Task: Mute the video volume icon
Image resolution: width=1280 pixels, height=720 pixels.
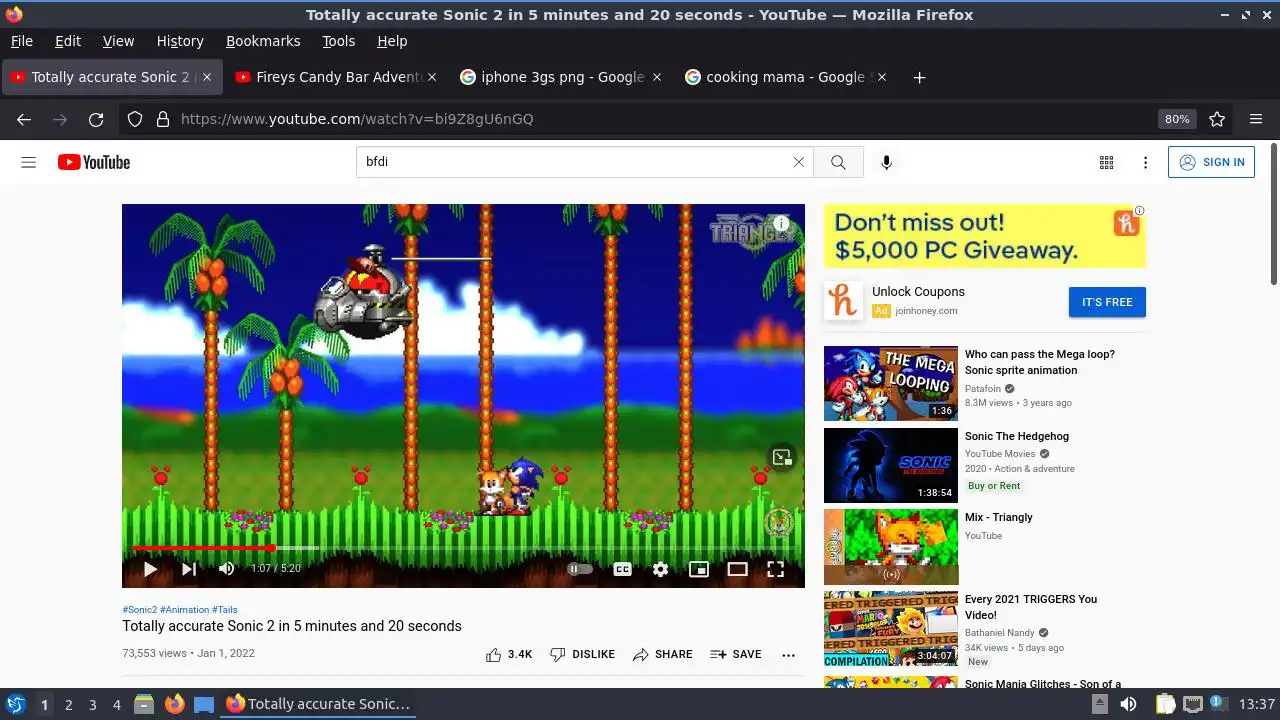Action: [227, 569]
